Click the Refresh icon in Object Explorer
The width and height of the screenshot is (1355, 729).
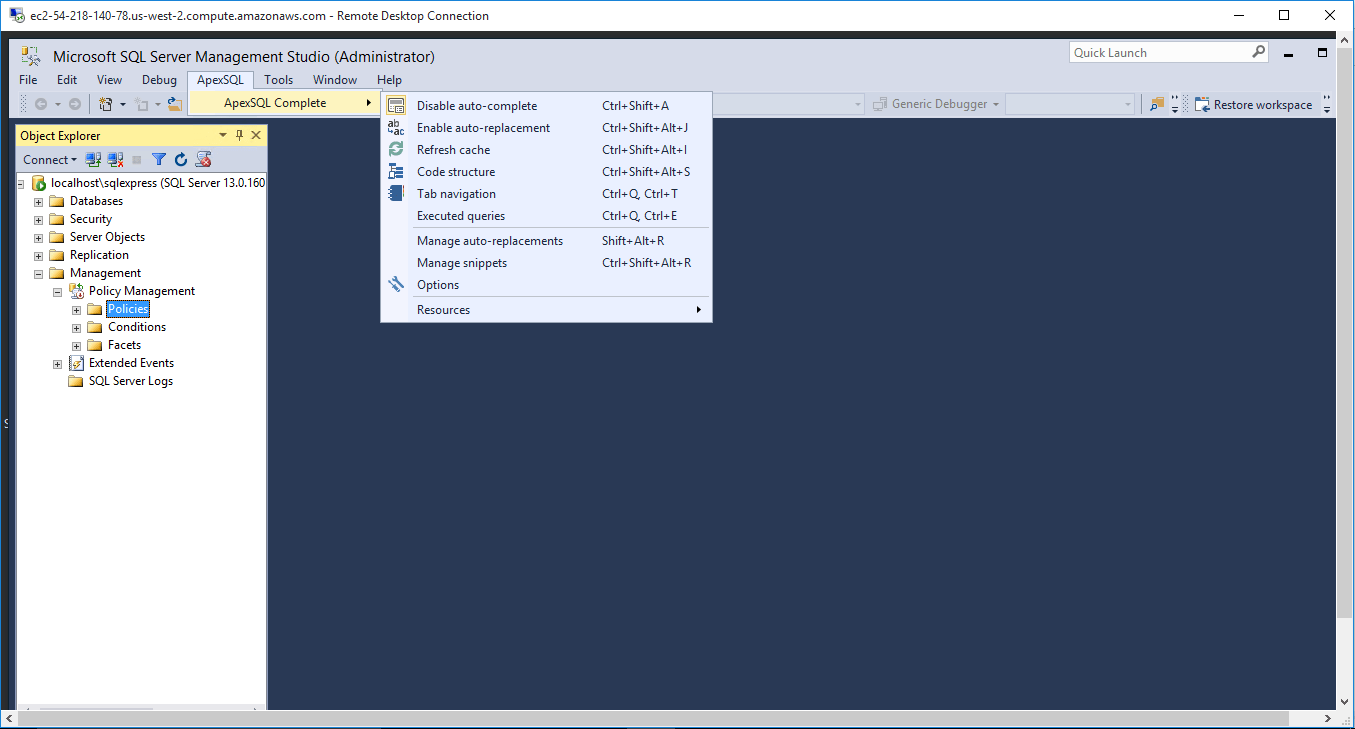181,160
